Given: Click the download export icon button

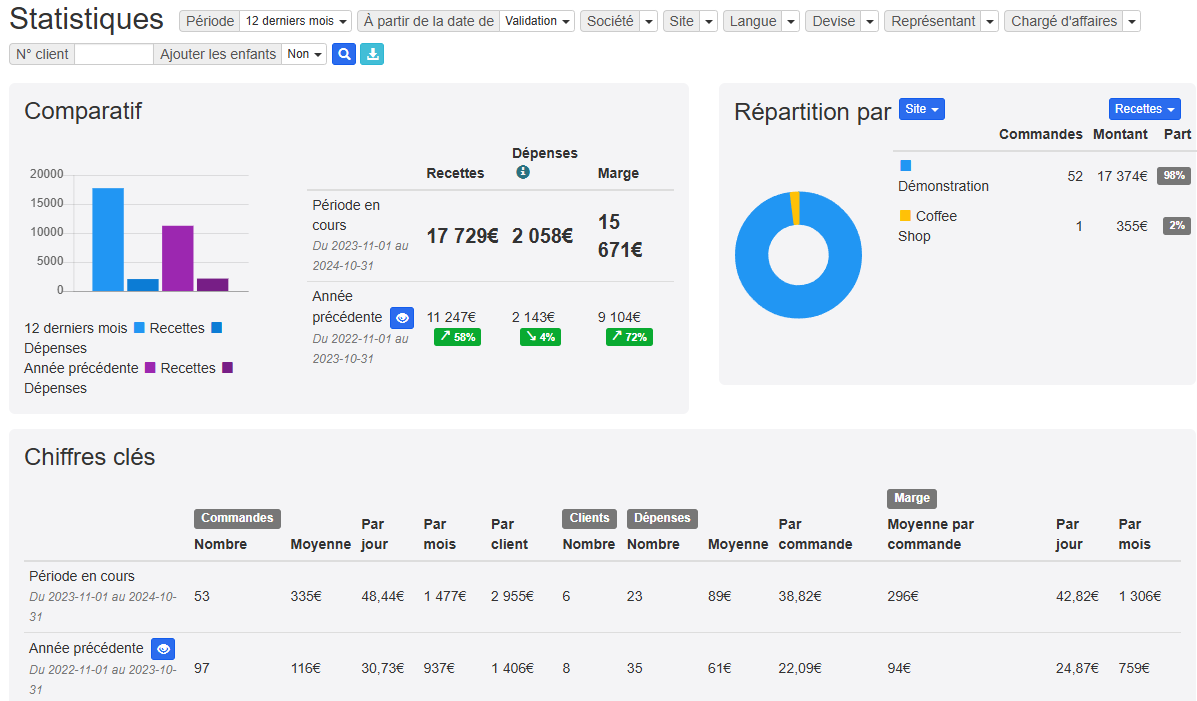Looking at the screenshot, I should pos(372,54).
